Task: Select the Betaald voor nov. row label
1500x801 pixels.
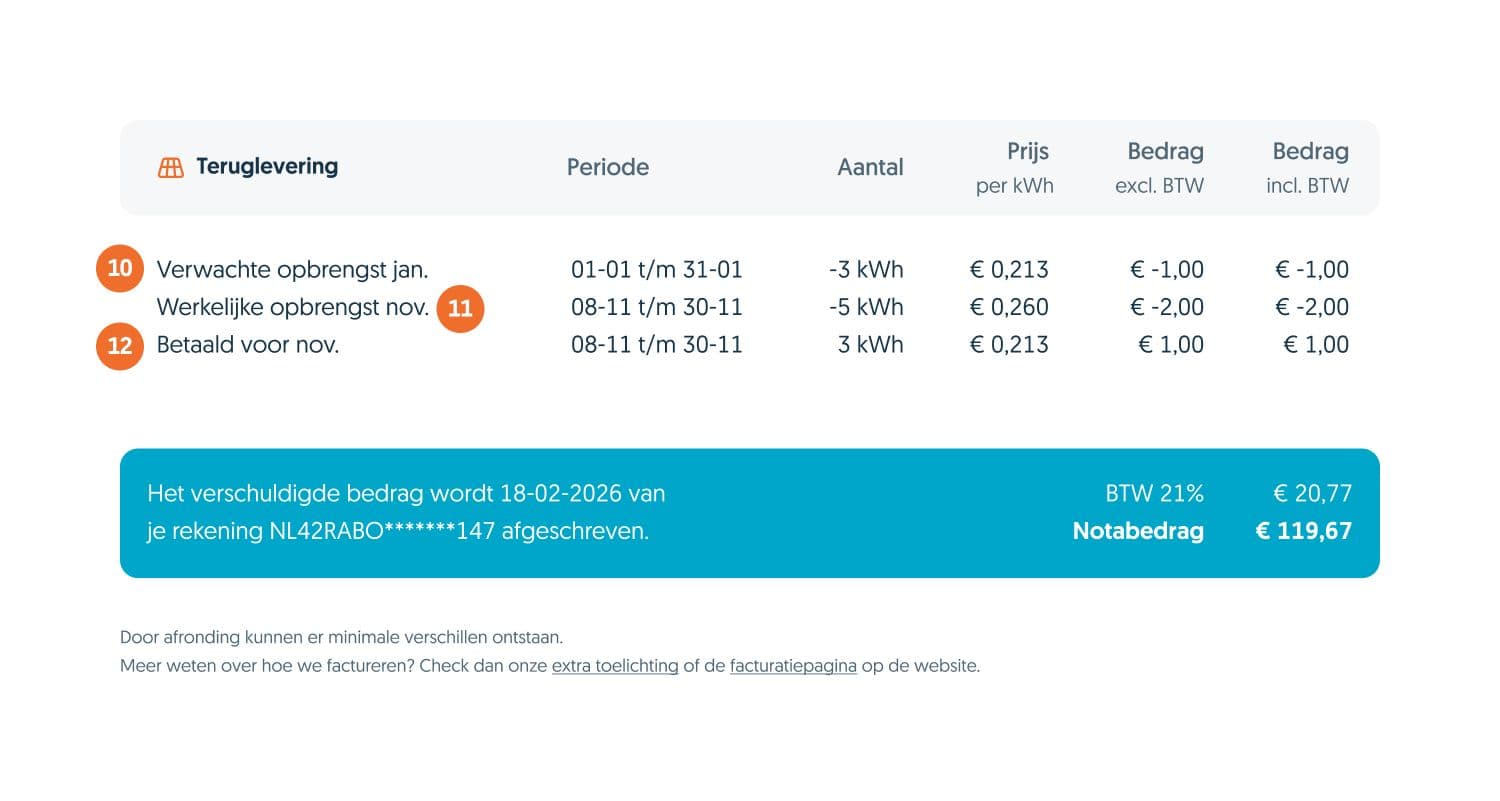Action: click(x=248, y=345)
